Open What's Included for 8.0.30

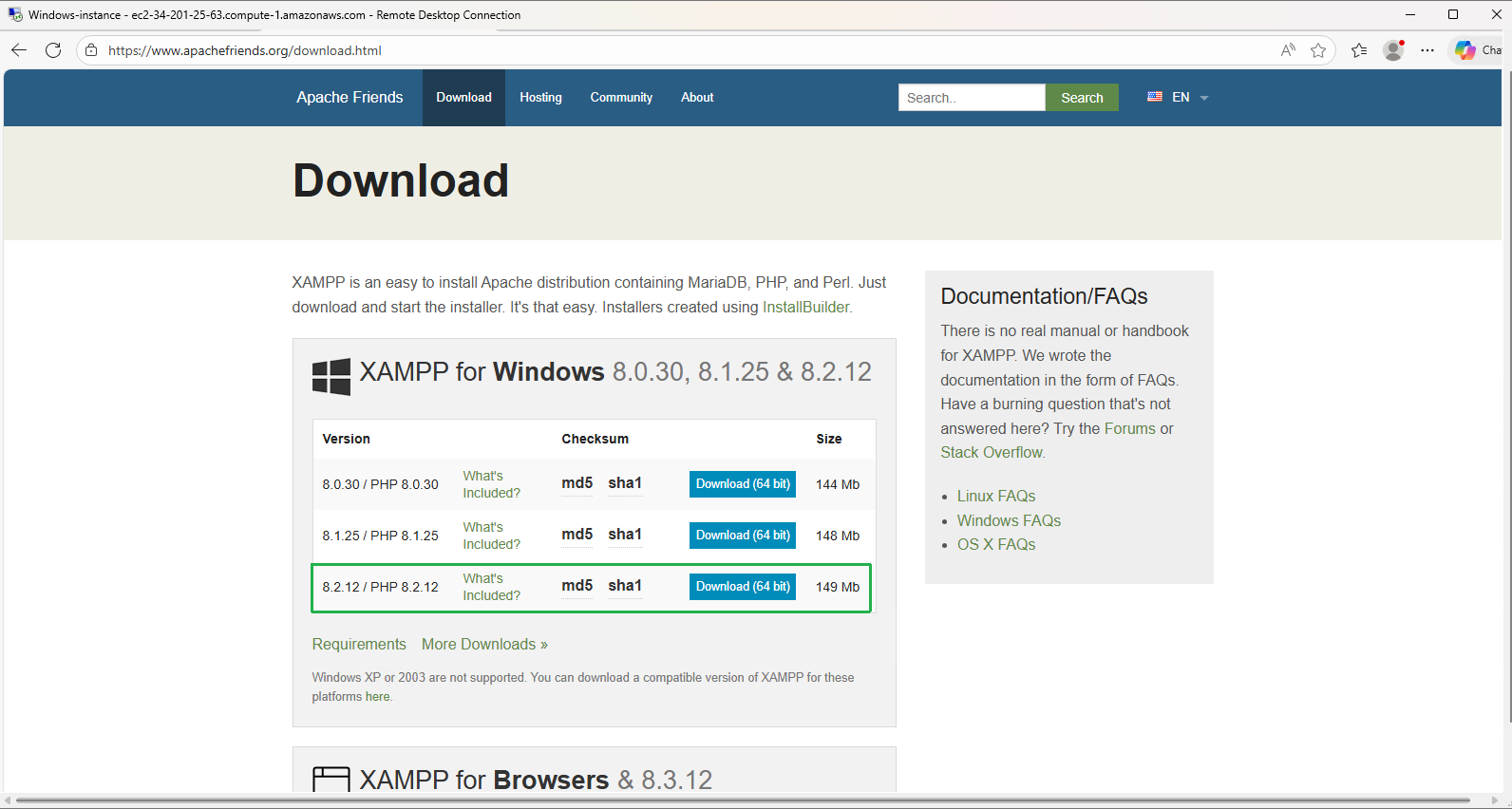point(491,484)
